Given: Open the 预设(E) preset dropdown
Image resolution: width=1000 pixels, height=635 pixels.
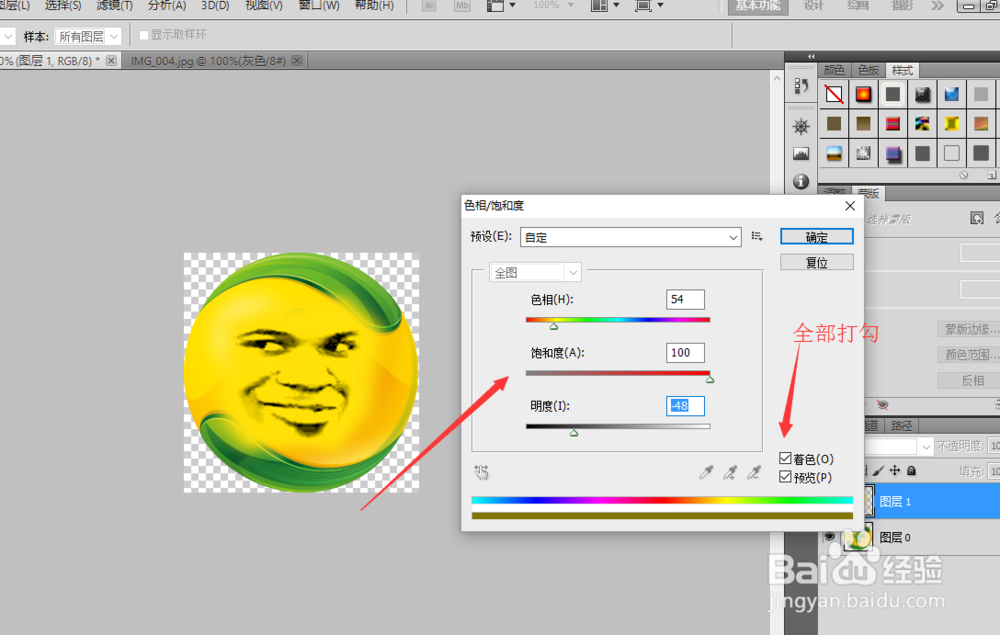Looking at the screenshot, I should tap(631, 237).
